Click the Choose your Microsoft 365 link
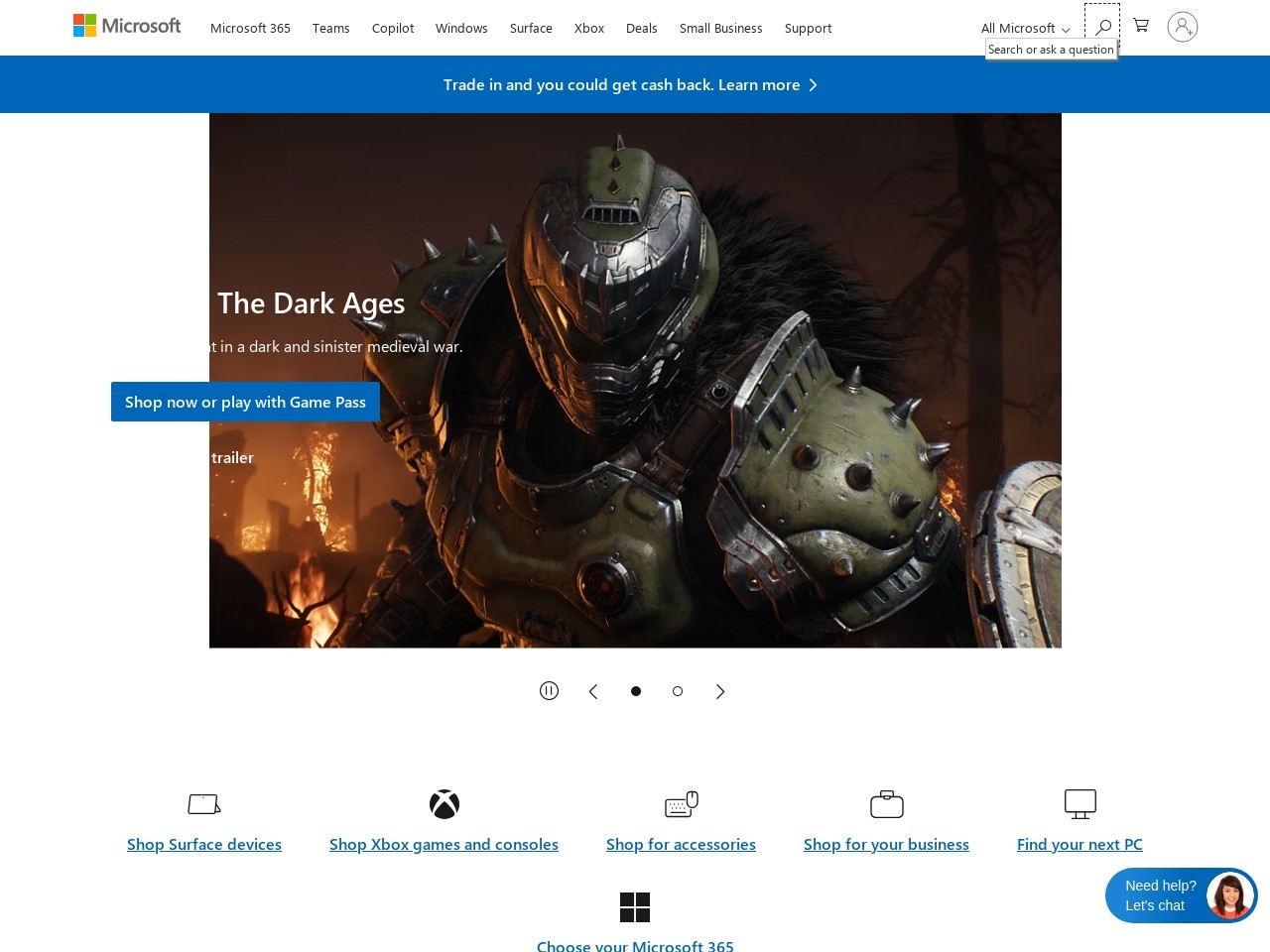1270x952 pixels. coord(635,945)
